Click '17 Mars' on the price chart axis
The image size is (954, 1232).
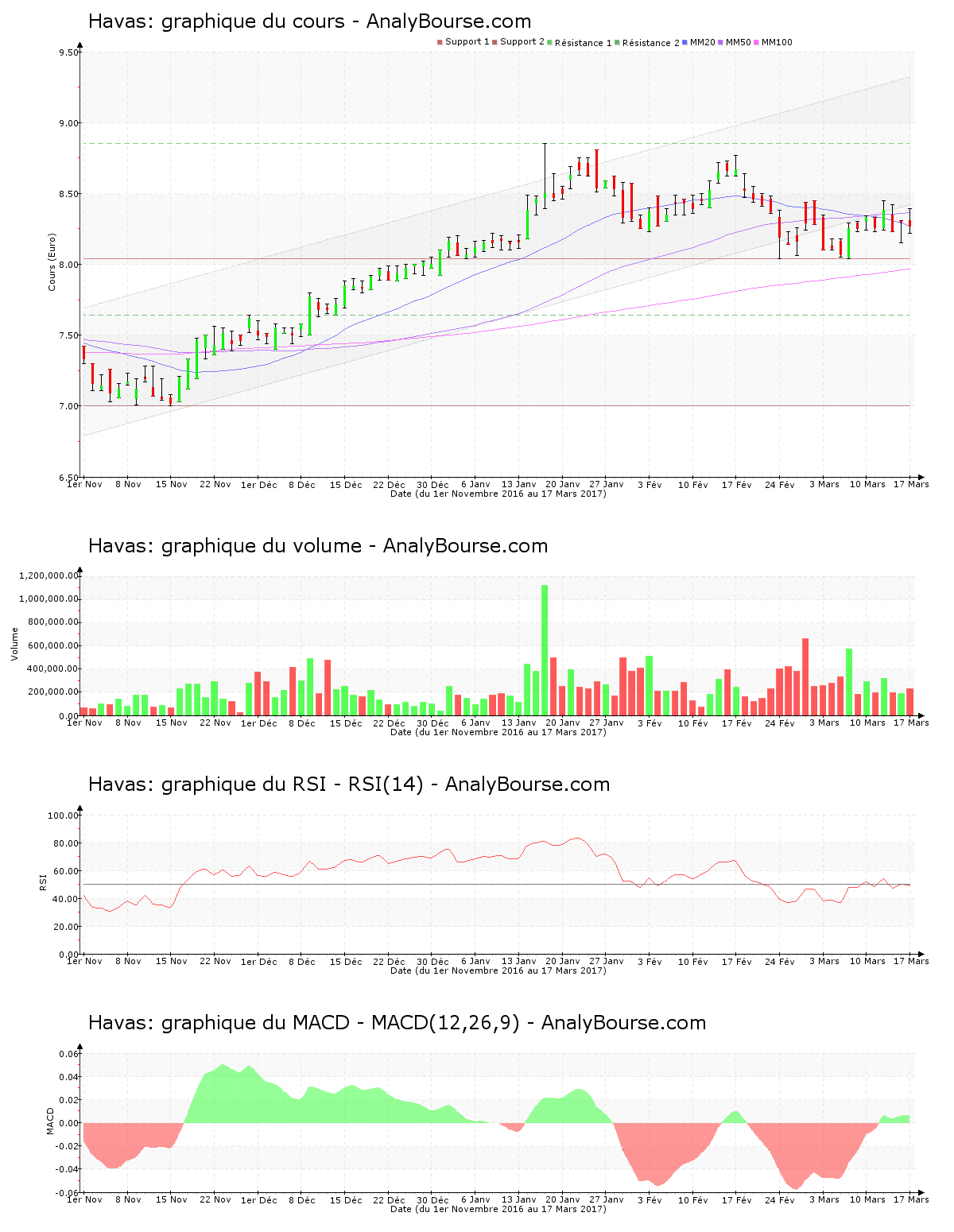coord(911,484)
